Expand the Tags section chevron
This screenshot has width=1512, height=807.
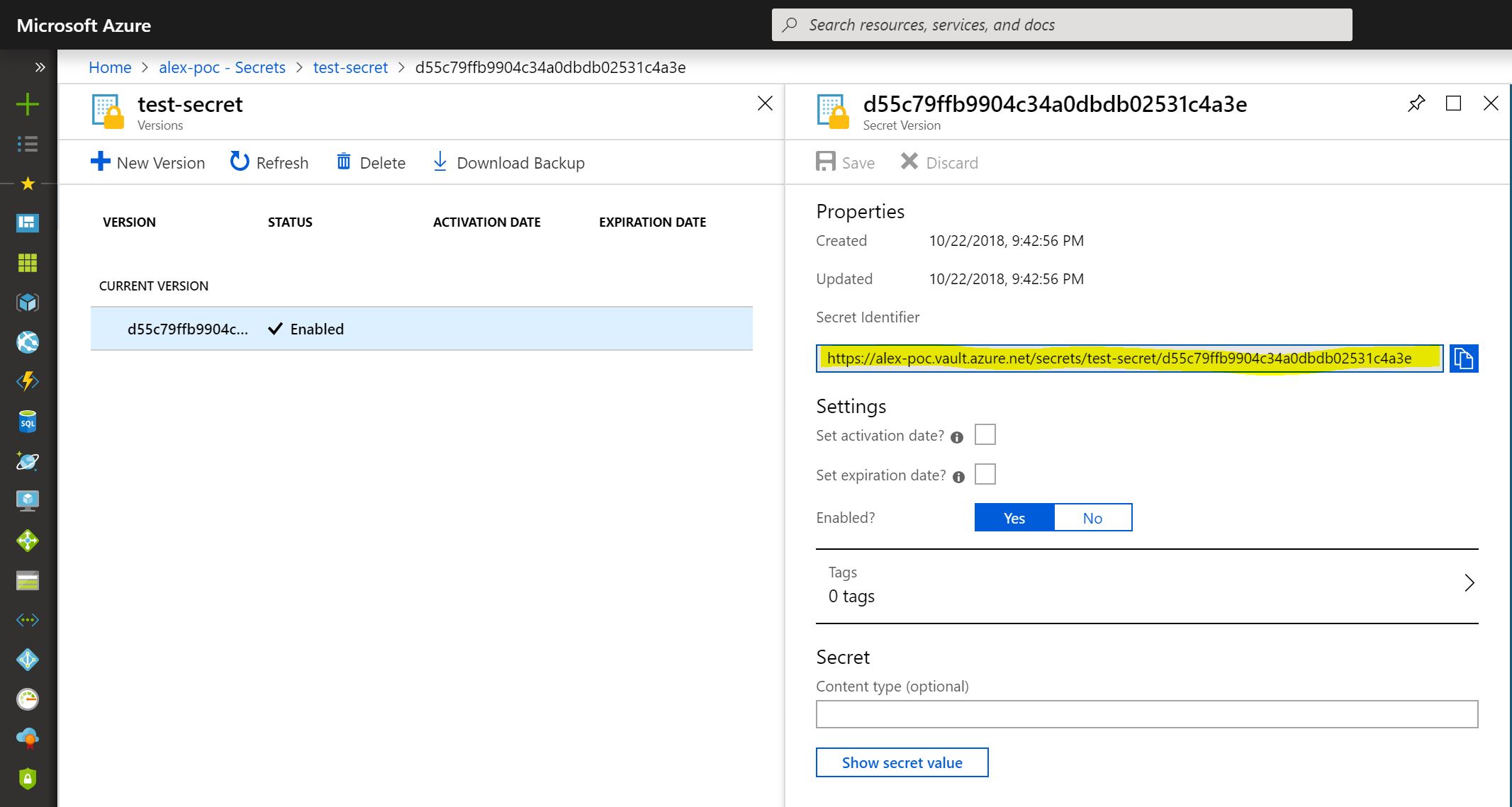tap(1469, 583)
